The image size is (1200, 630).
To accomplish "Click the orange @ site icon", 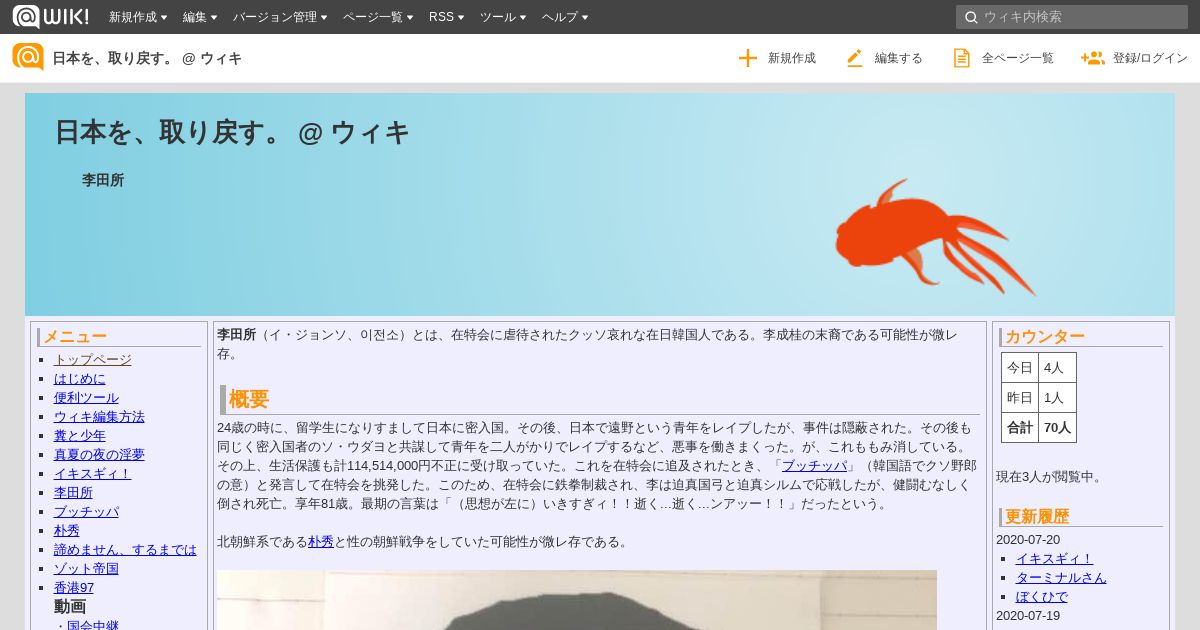I will 28,57.
